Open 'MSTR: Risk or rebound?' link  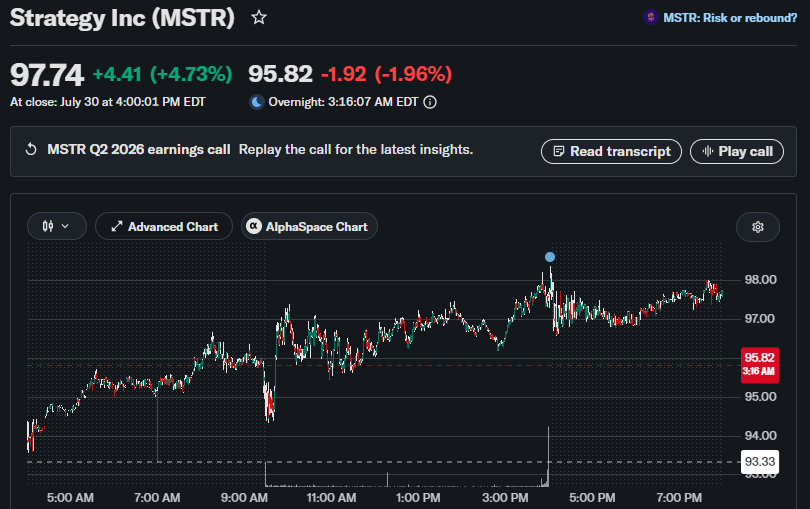(x=730, y=18)
